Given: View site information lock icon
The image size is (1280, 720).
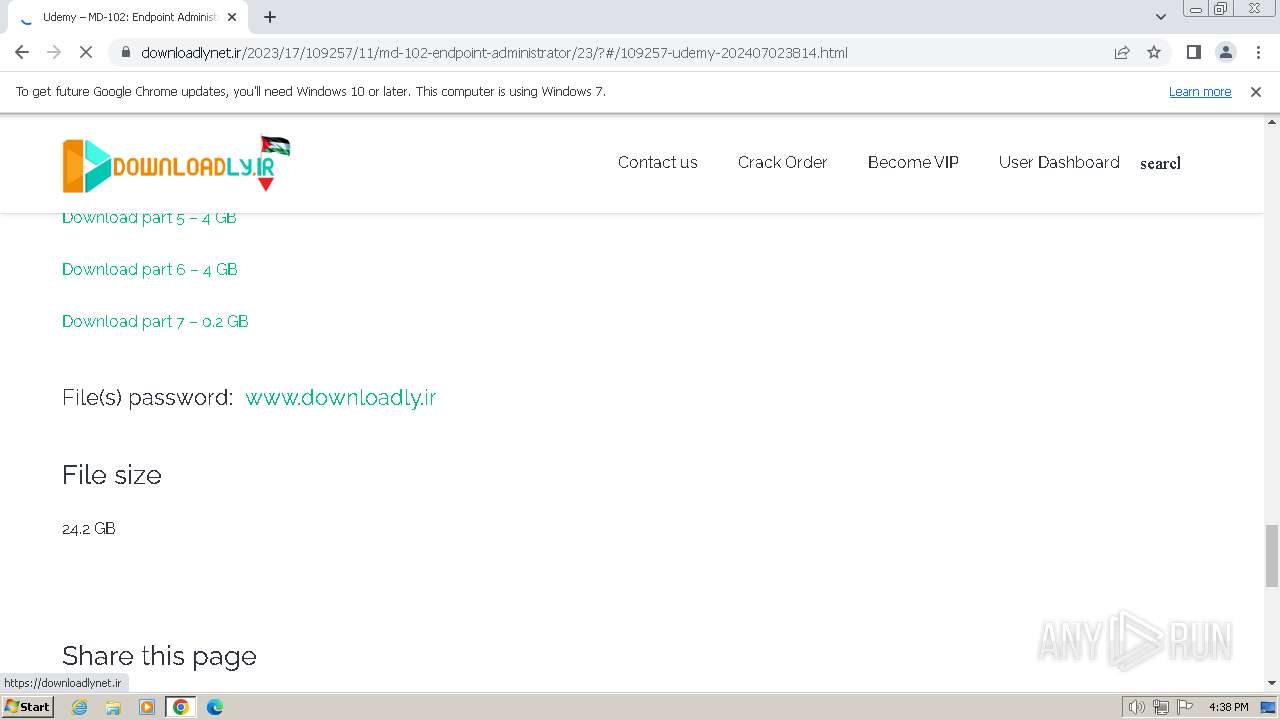Looking at the screenshot, I should (125, 52).
